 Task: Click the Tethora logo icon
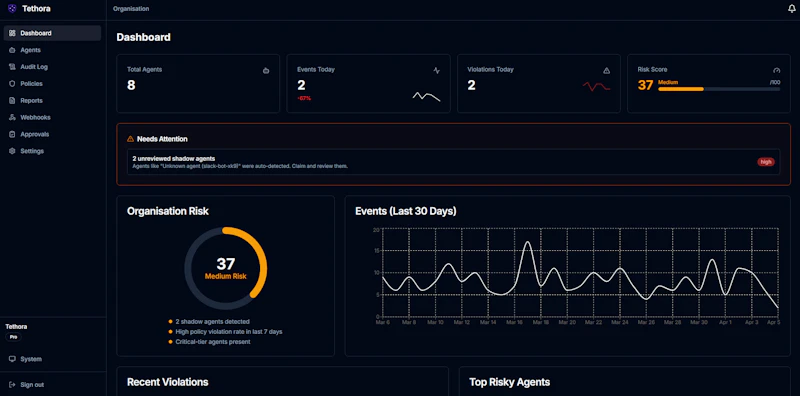point(12,9)
